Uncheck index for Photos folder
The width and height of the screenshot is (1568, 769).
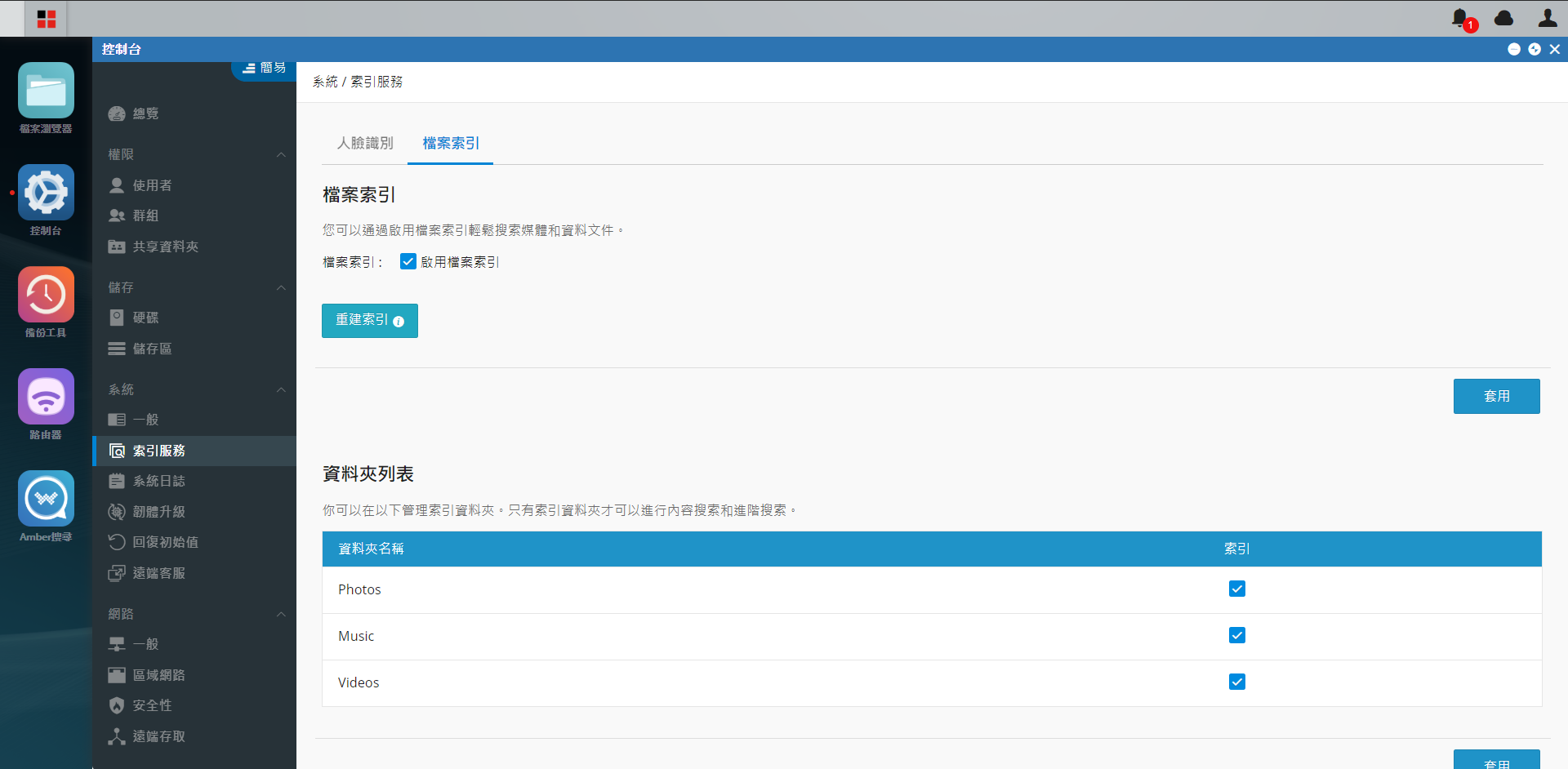coord(1237,589)
